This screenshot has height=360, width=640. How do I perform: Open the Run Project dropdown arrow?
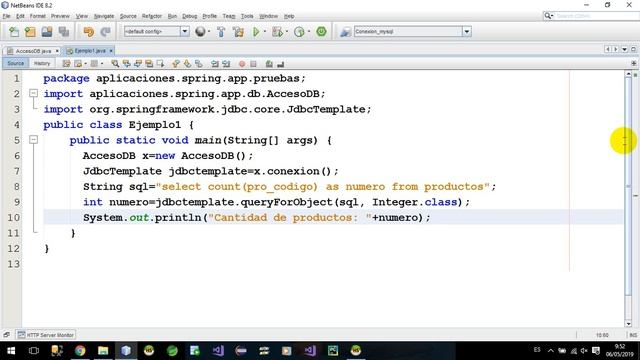(265, 31)
